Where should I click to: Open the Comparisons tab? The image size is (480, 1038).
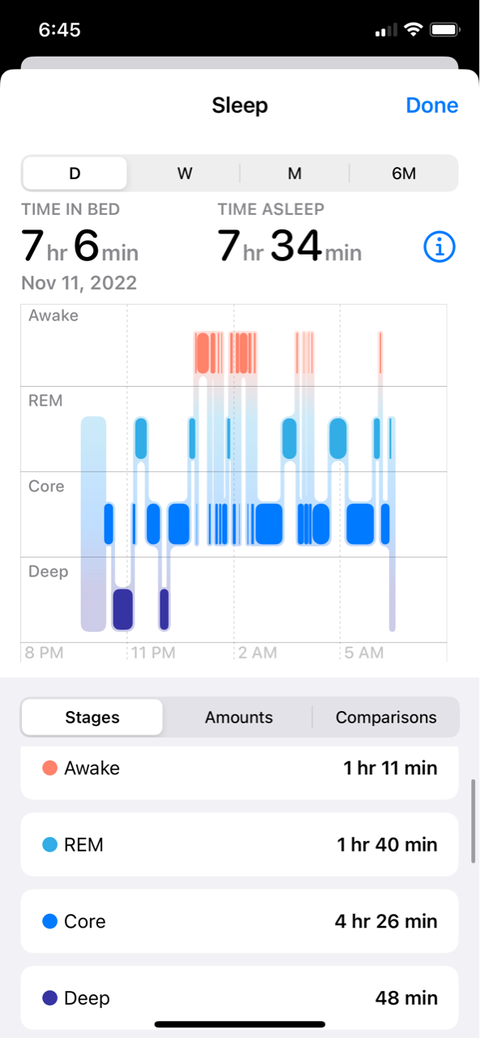[x=386, y=717]
